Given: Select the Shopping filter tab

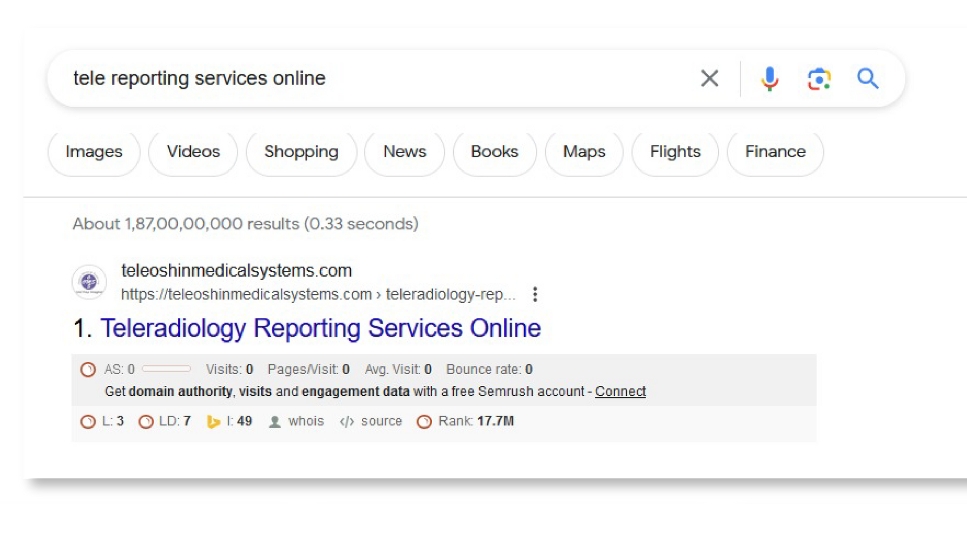Looking at the screenshot, I should pos(301,152).
